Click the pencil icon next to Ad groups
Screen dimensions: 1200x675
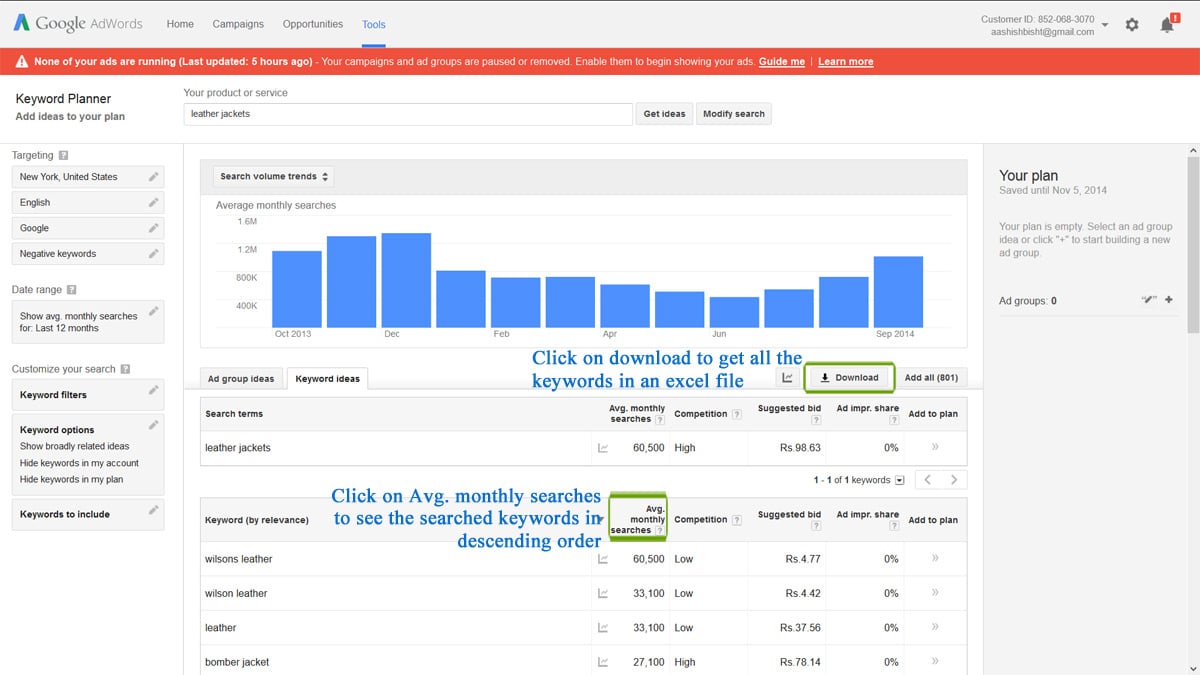click(1149, 299)
